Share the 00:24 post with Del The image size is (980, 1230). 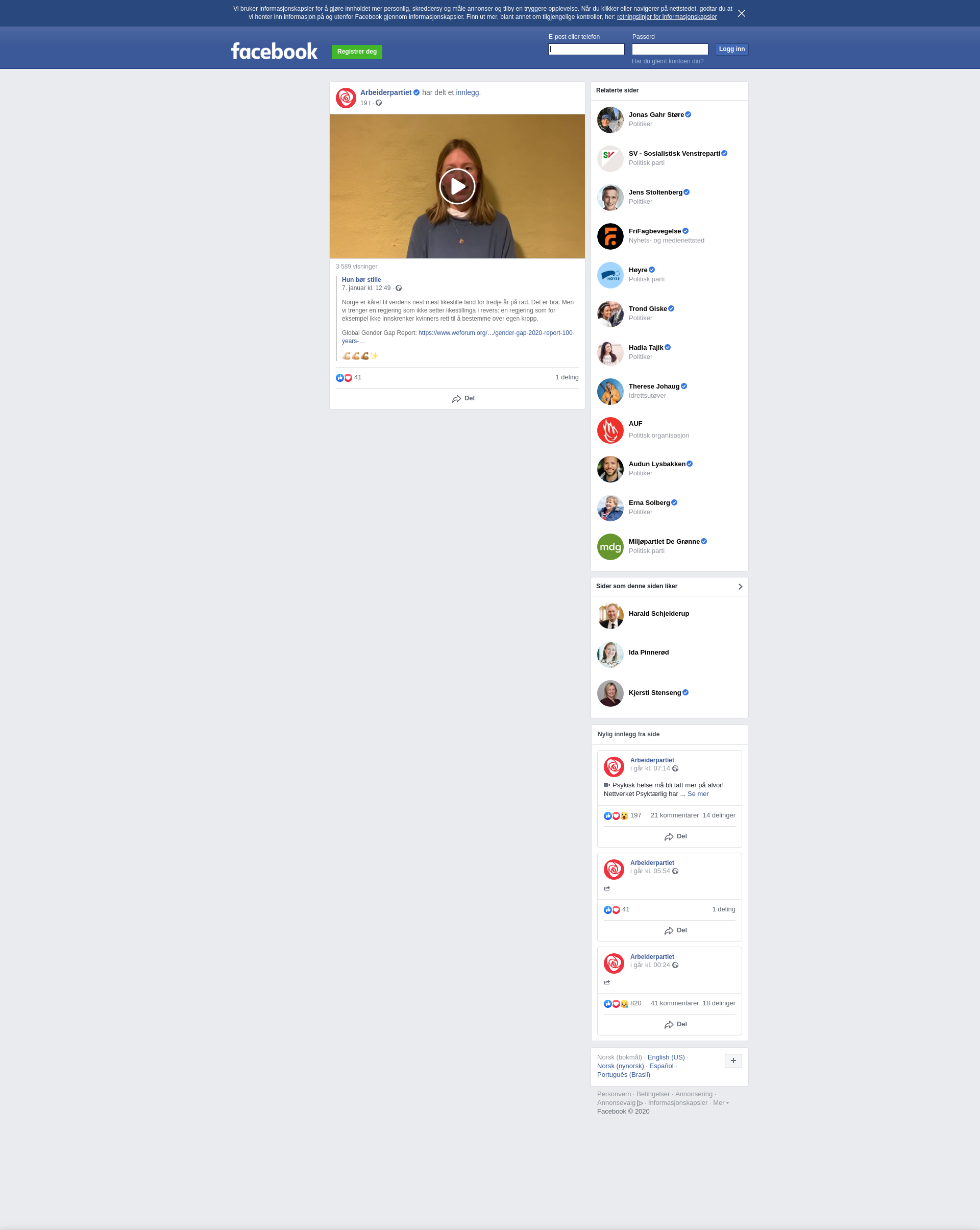coord(675,1025)
